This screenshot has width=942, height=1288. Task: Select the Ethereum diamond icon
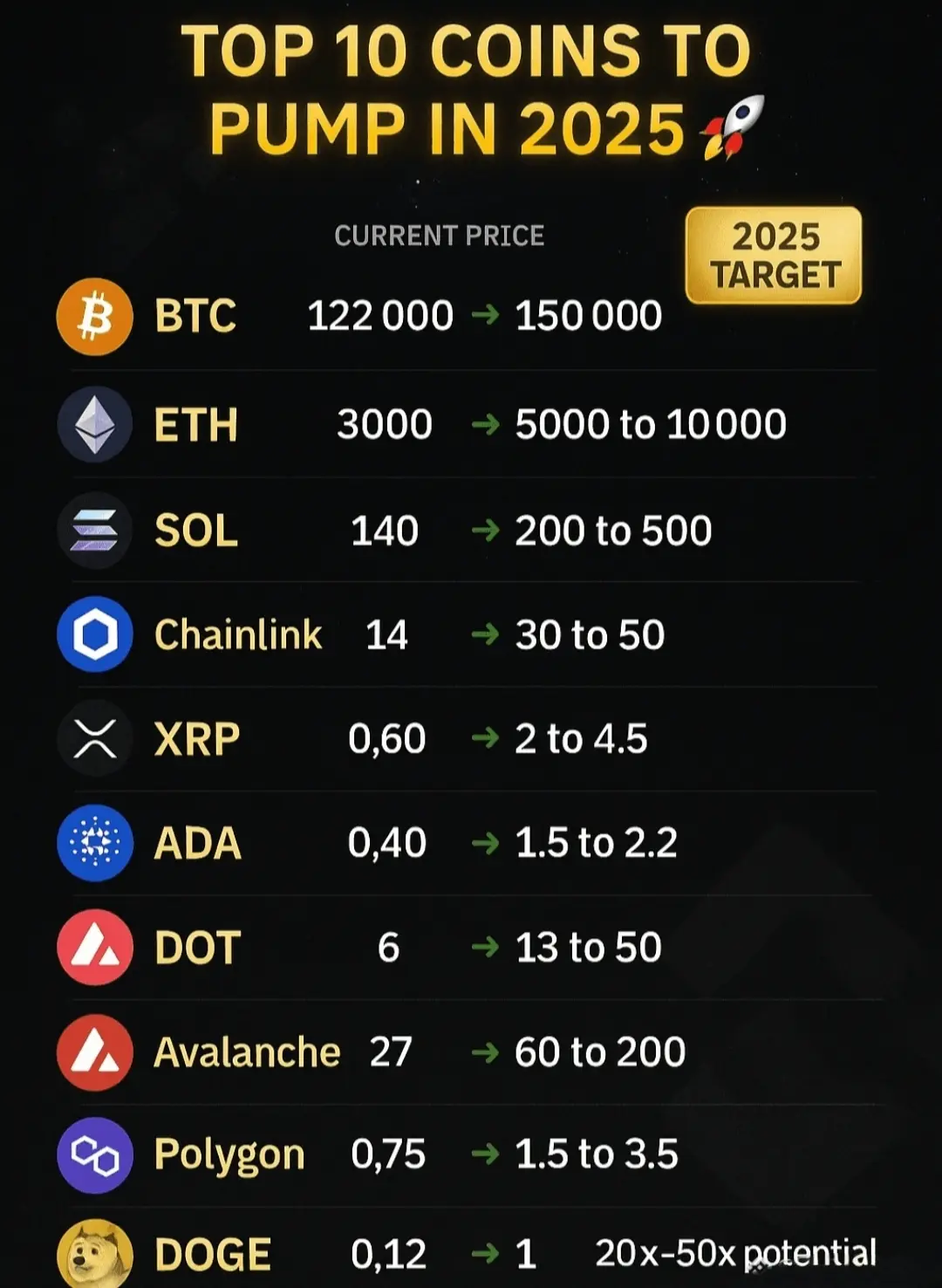[95, 425]
